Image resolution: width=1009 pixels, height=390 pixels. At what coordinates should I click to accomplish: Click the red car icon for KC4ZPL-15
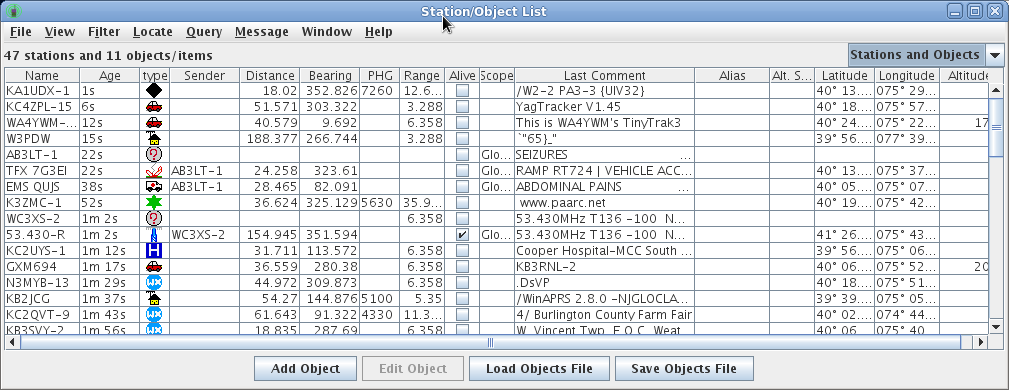154,107
